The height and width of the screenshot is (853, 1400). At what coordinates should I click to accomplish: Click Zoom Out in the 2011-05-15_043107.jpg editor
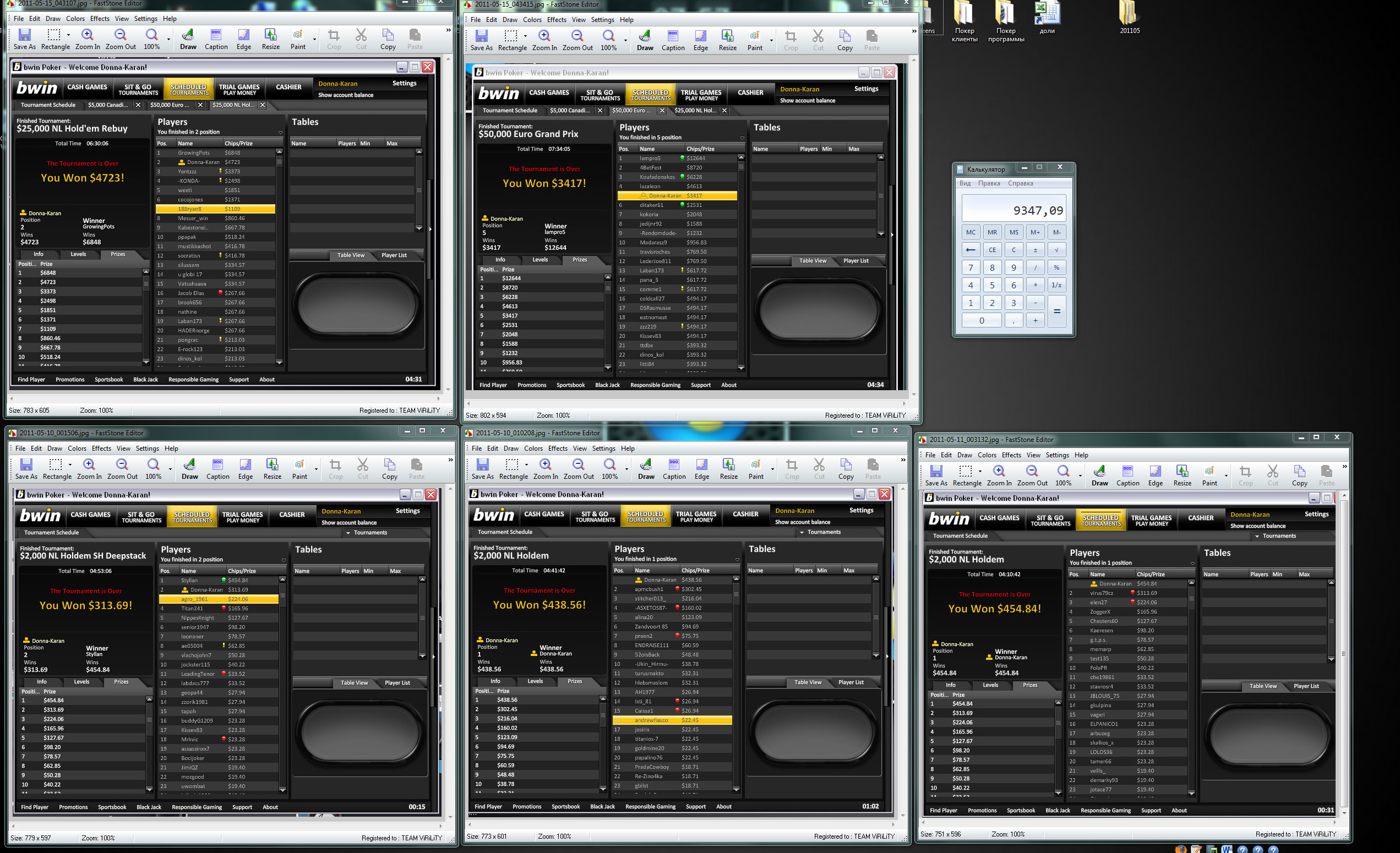[121, 39]
